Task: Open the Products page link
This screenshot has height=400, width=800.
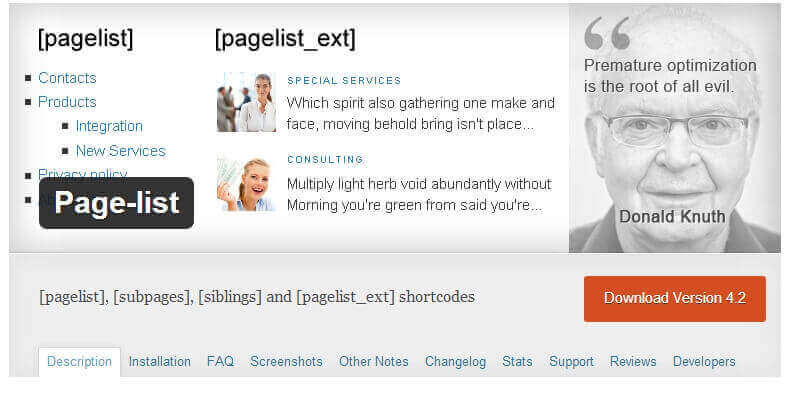Action: (x=67, y=102)
